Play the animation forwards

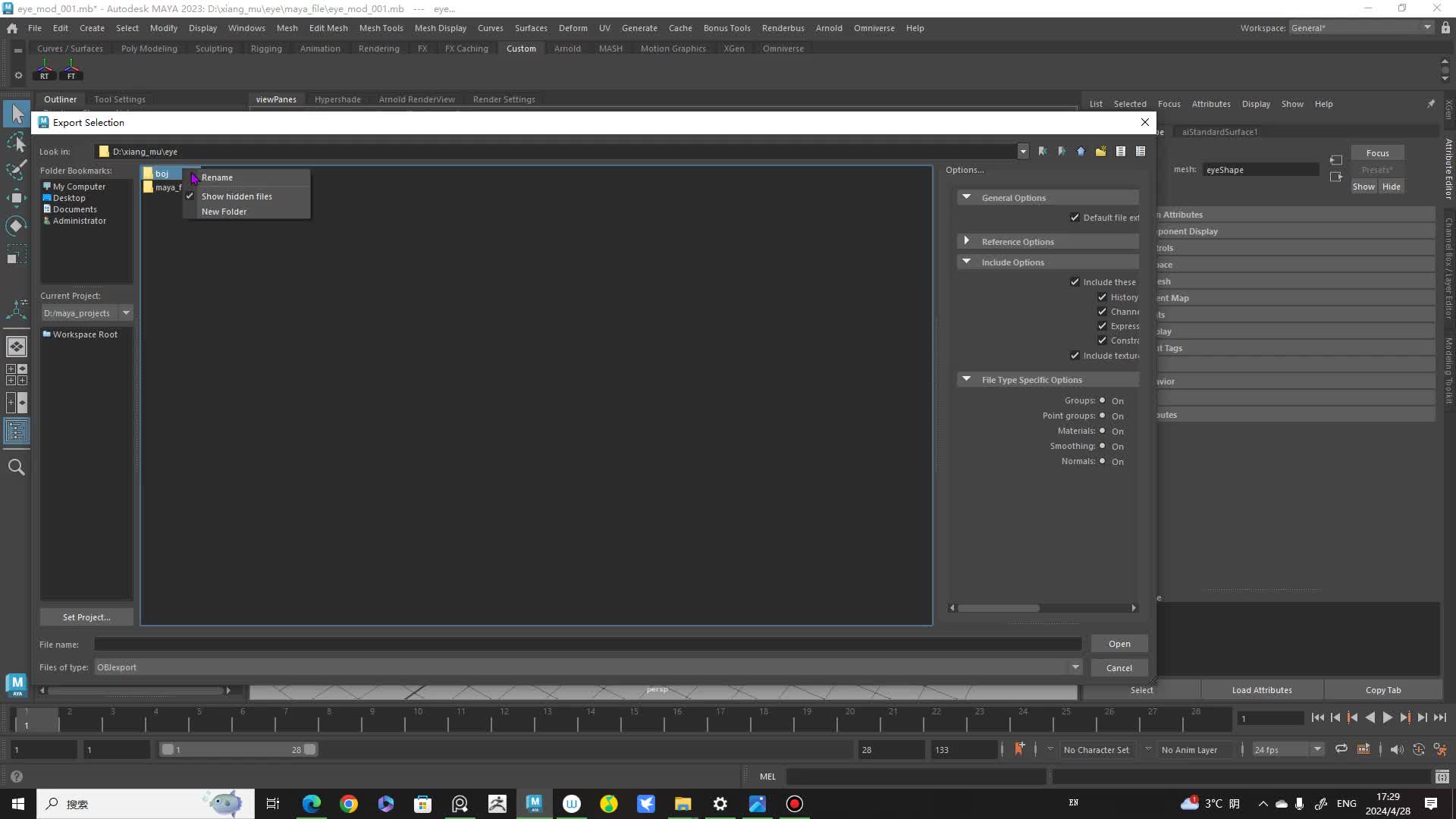(x=1387, y=717)
